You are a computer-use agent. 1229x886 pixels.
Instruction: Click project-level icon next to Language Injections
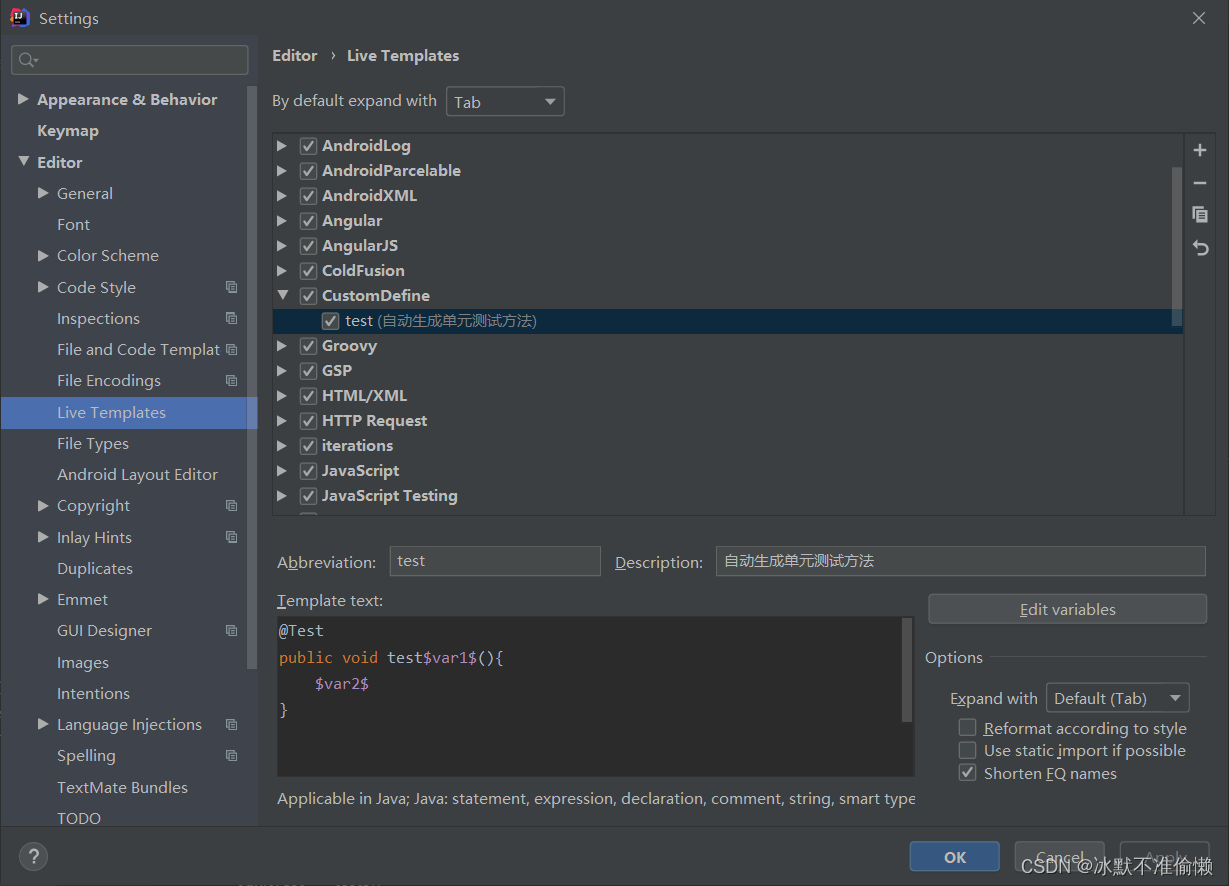[232, 724]
